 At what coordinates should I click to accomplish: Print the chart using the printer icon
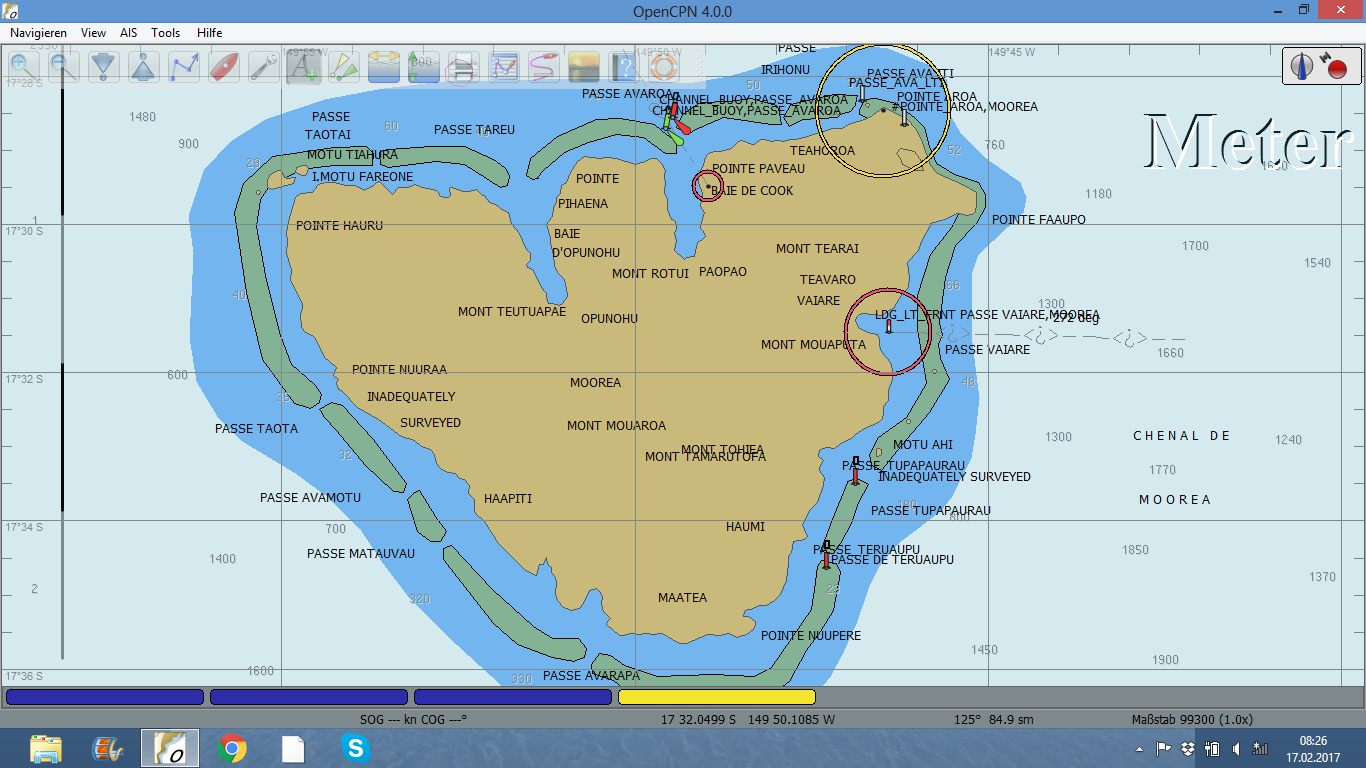pos(463,67)
